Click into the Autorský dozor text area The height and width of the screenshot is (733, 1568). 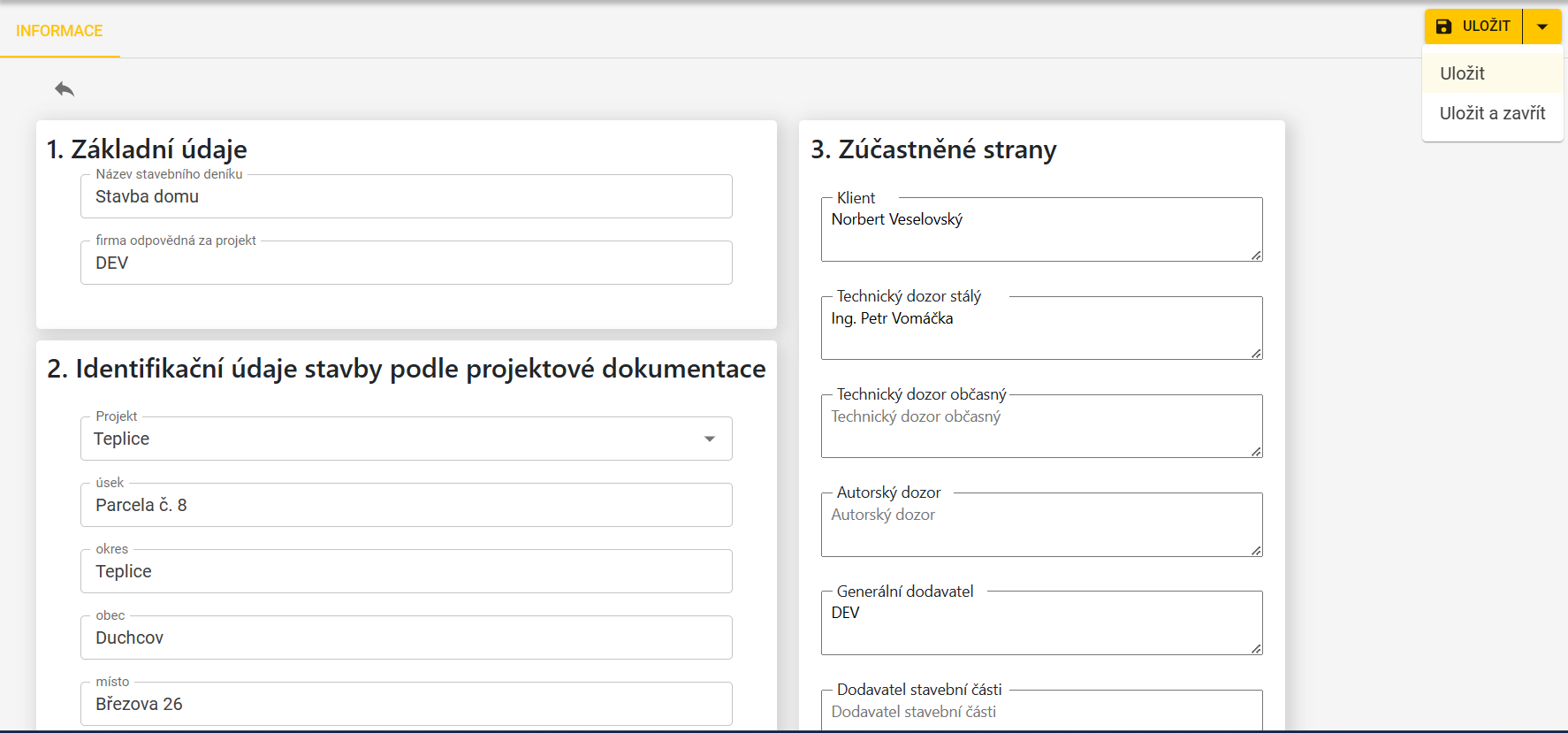(1040, 525)
